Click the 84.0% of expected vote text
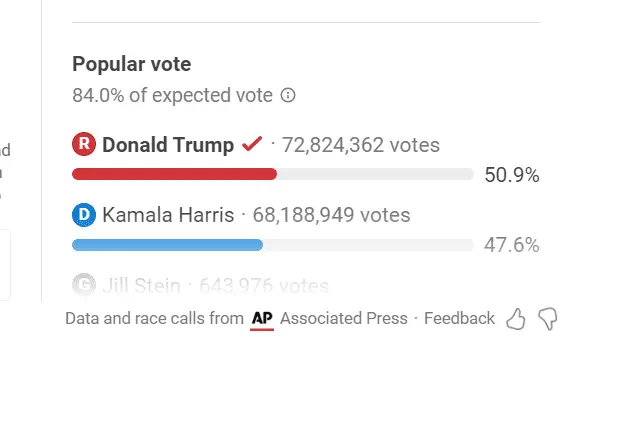 (x=172, y=96)
